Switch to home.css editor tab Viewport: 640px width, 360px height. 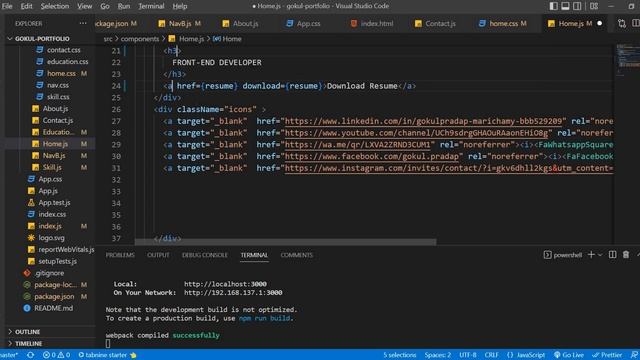point(502,24)
